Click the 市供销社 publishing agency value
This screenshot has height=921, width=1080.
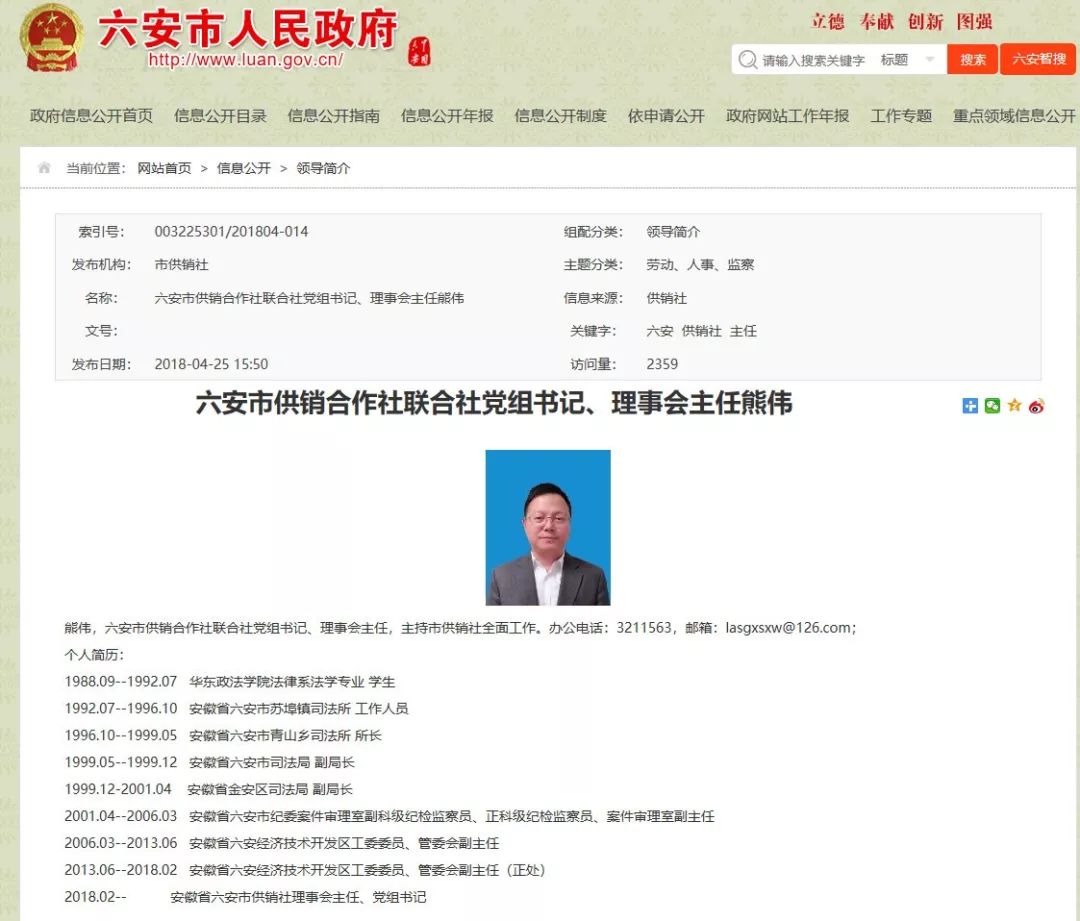point(181,265)
